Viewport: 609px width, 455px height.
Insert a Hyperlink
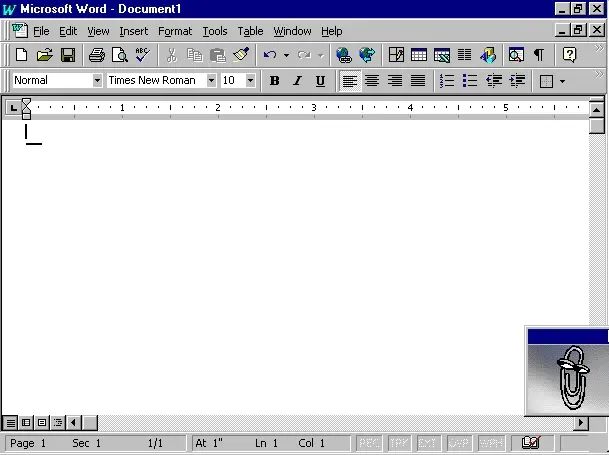(x=344, y=55)
